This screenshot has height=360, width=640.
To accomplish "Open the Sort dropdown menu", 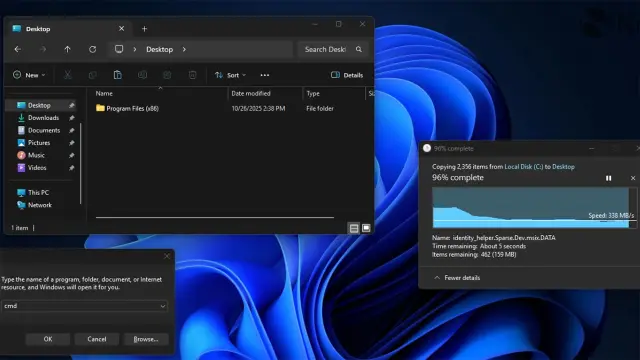I will pos(231,75).
